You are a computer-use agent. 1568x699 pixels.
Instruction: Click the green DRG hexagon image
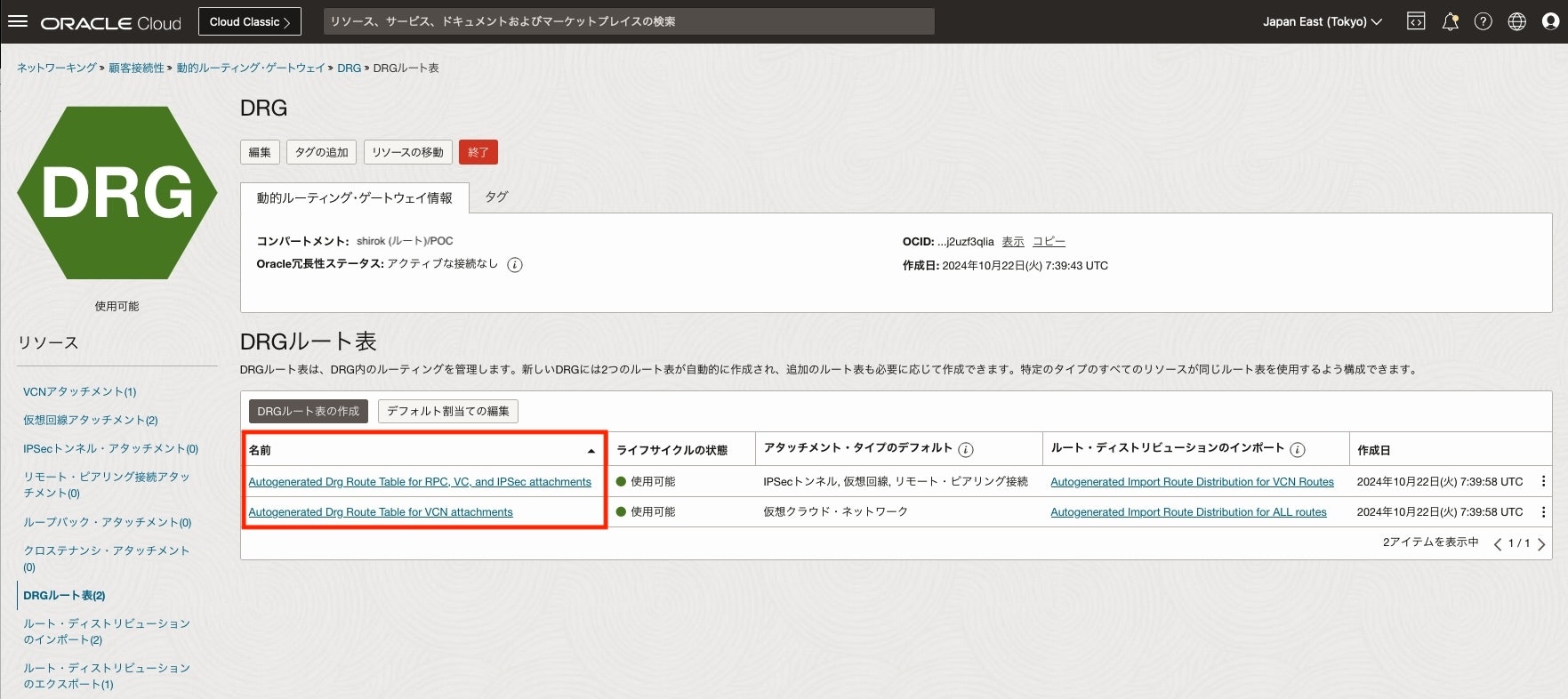117,193
